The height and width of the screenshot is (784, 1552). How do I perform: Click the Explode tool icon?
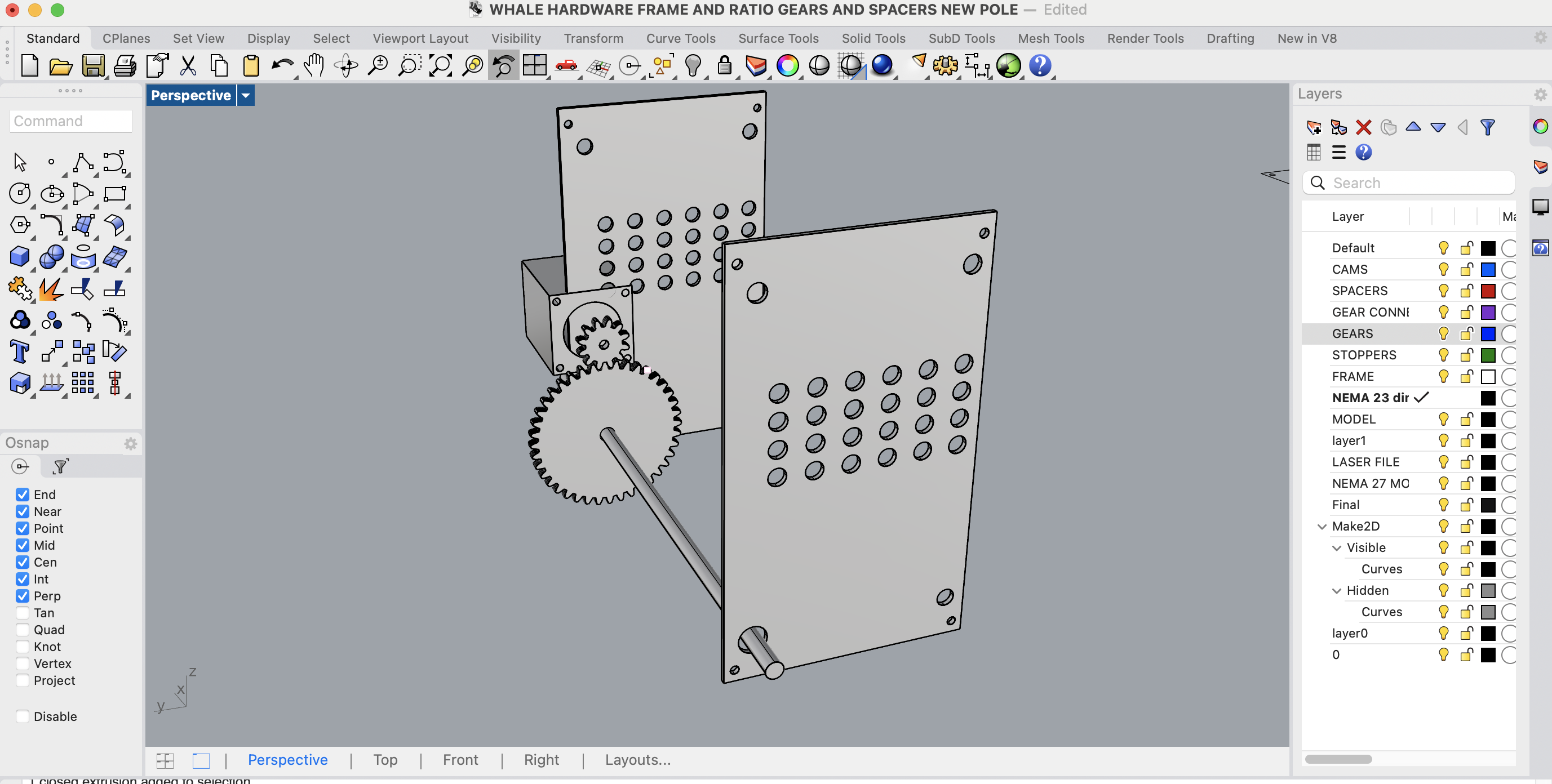[51, 288]
